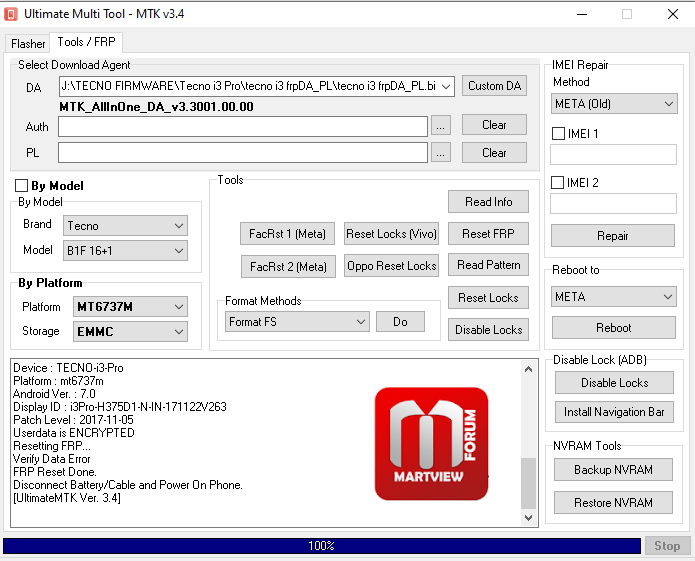This screenshot has height=561, width=695.
Task: Click the Reboot button
Action: (613, 328)
